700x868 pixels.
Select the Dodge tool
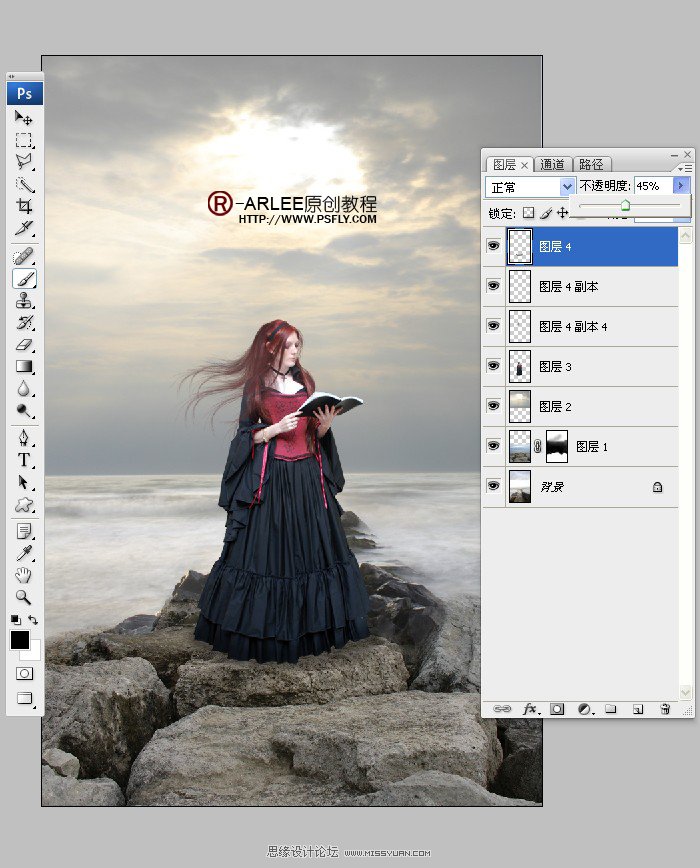23,410
